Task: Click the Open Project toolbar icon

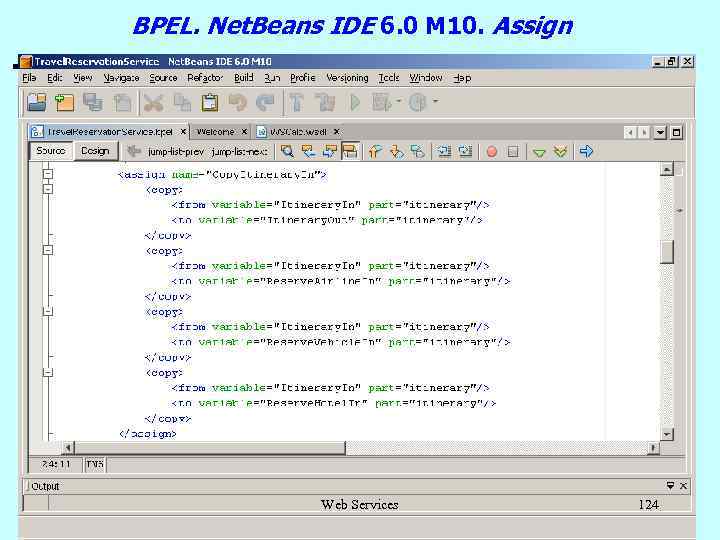Action: pos(36,102)
